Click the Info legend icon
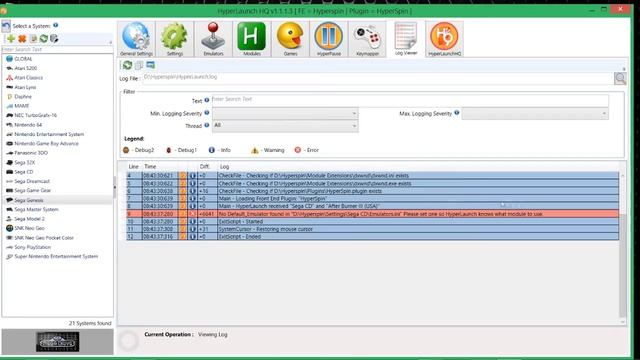 (211, 150)
